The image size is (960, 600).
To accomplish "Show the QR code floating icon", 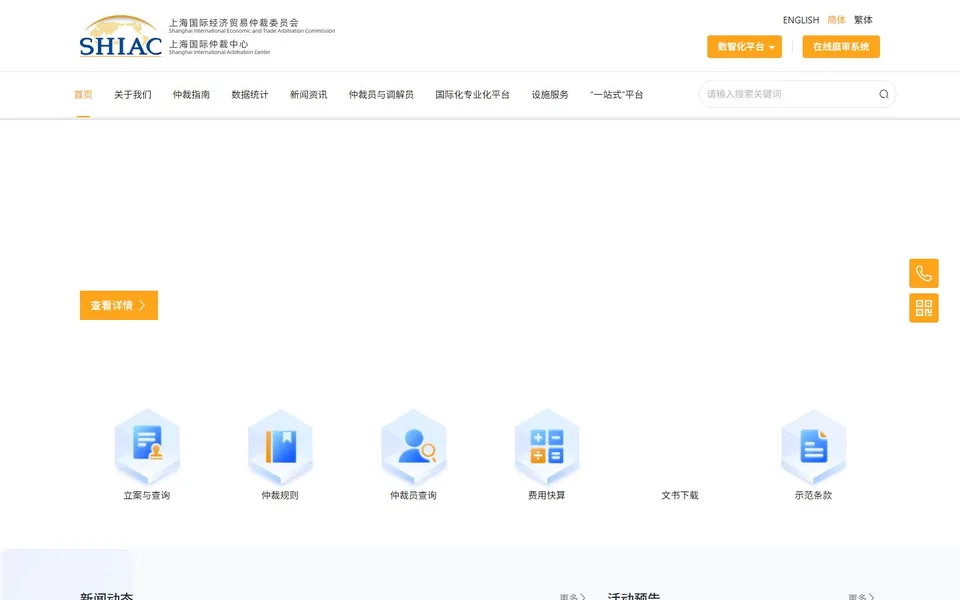I will pos(923,308).
